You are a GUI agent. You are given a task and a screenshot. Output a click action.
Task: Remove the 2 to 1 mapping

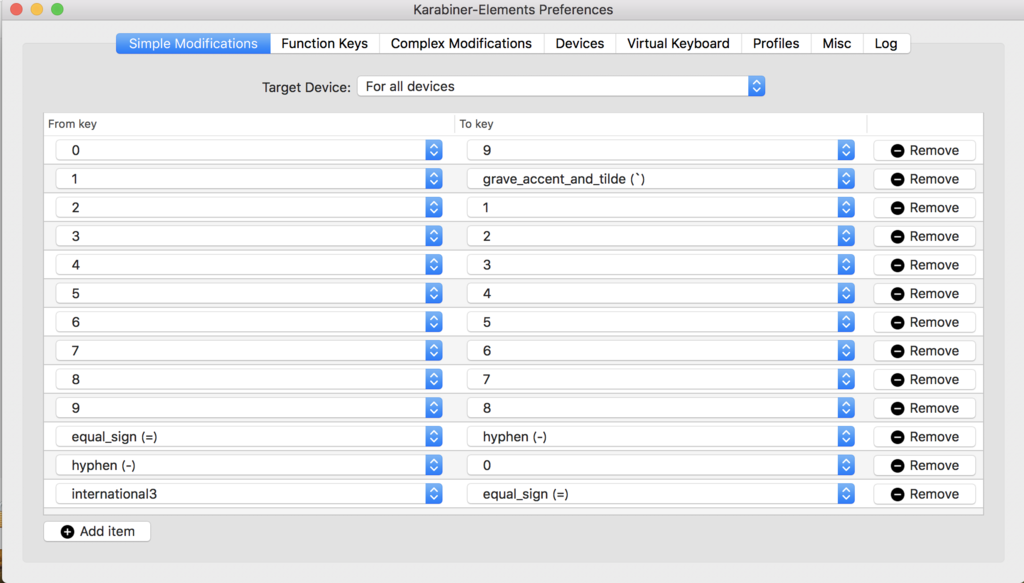pyautogui.click(x=925, y=208)
